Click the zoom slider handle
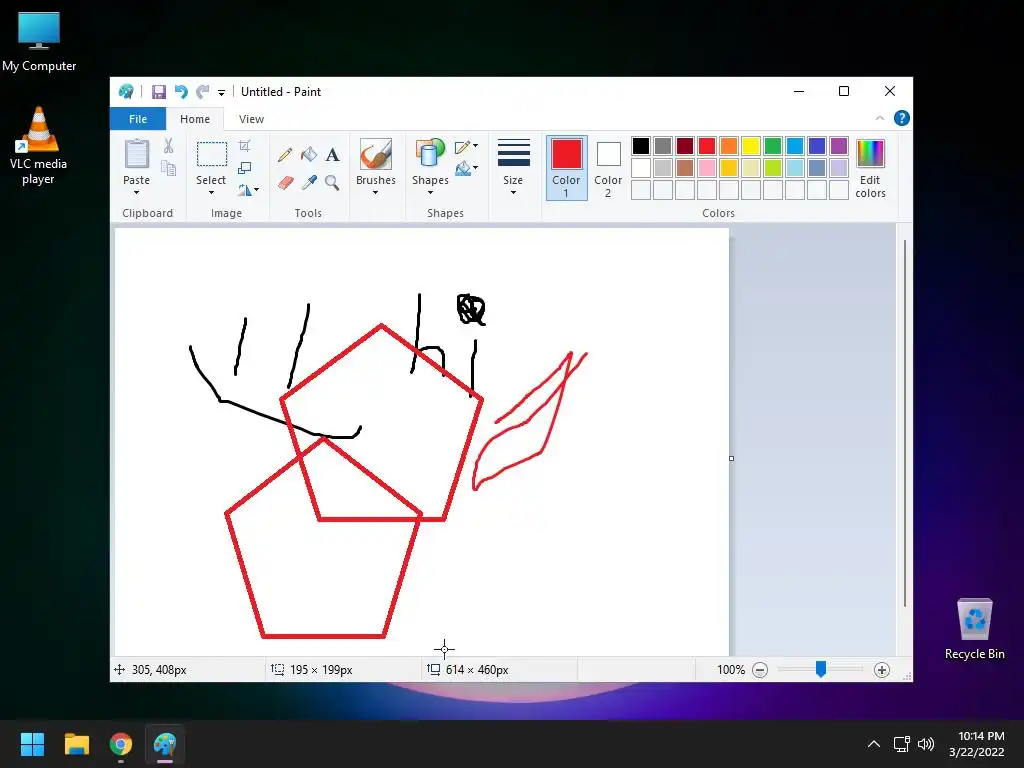This screenshot has width=1024, height=768. (x=821, y=669)
